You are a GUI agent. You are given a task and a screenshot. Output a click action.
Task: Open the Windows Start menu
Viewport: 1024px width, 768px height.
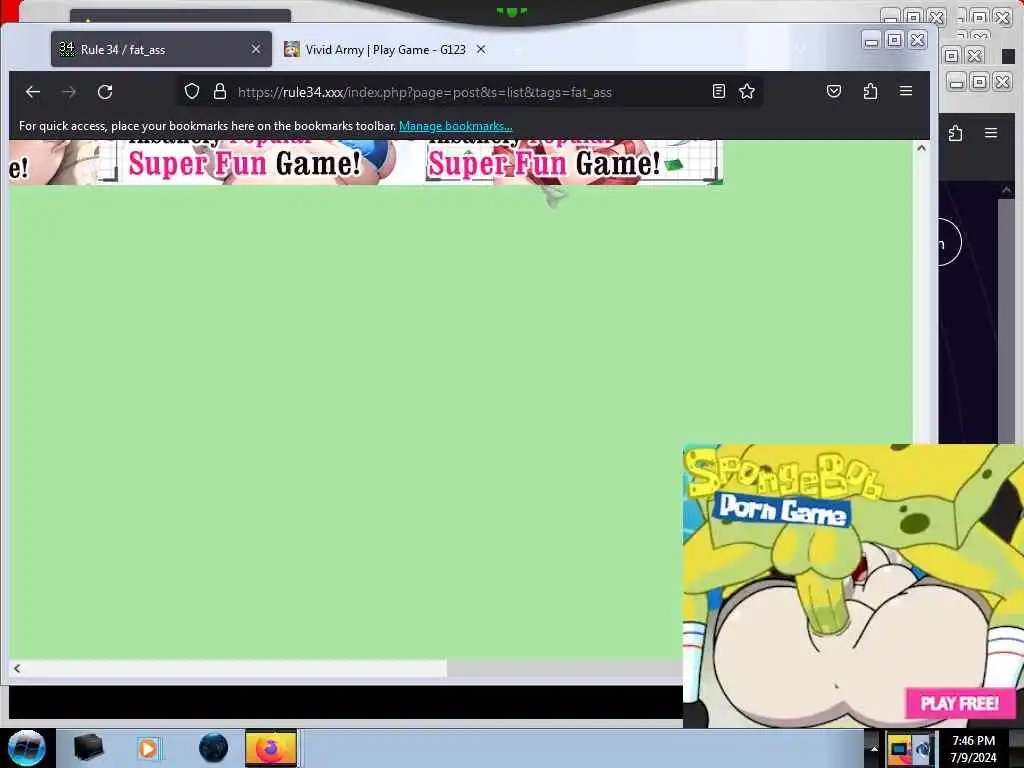pos(27,748)
